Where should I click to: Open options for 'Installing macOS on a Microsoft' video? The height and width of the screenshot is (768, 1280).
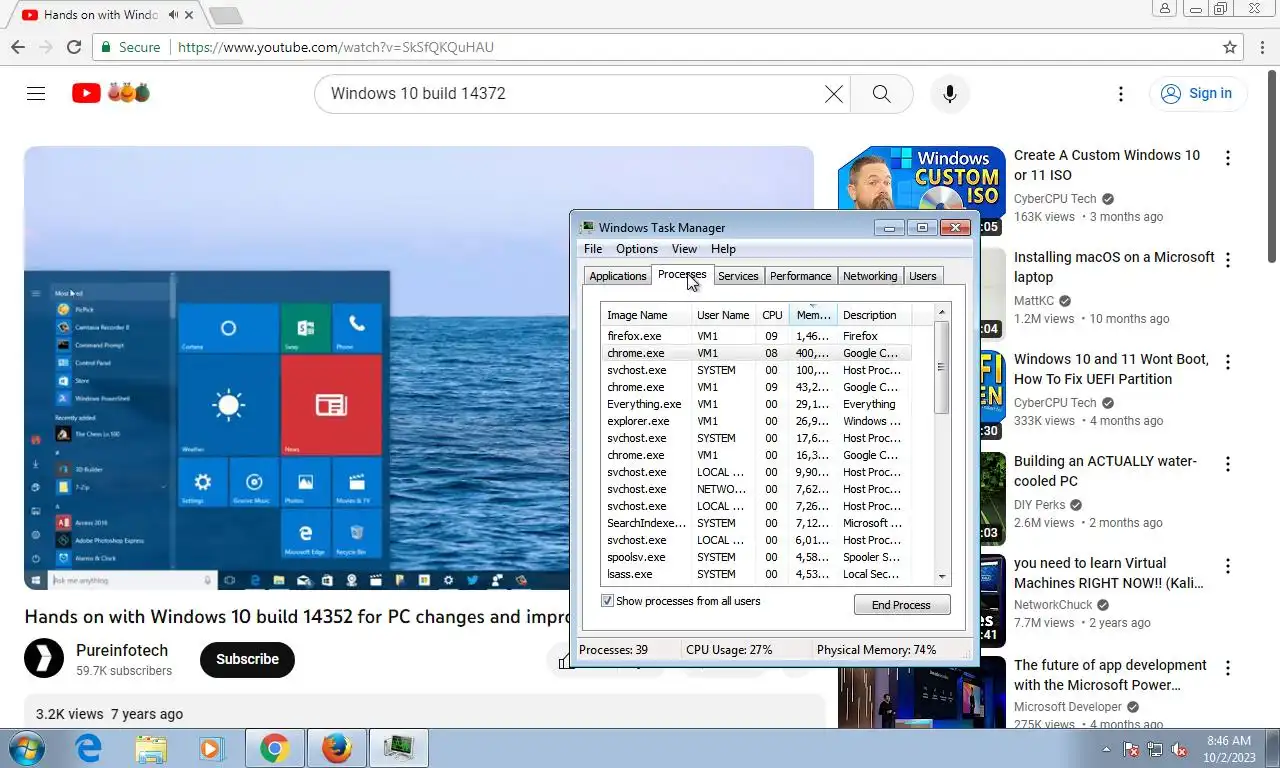click(1228, 260)
